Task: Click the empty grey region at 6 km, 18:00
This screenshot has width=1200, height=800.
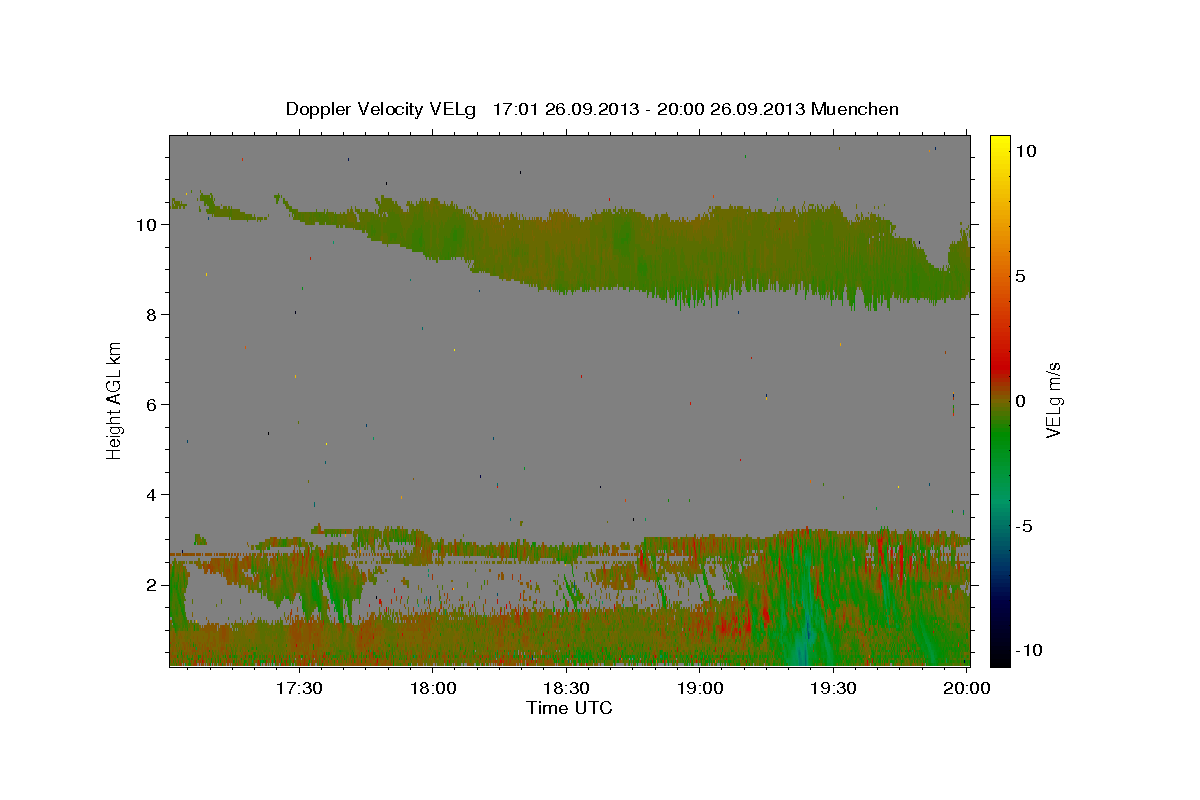Action: 432,405
